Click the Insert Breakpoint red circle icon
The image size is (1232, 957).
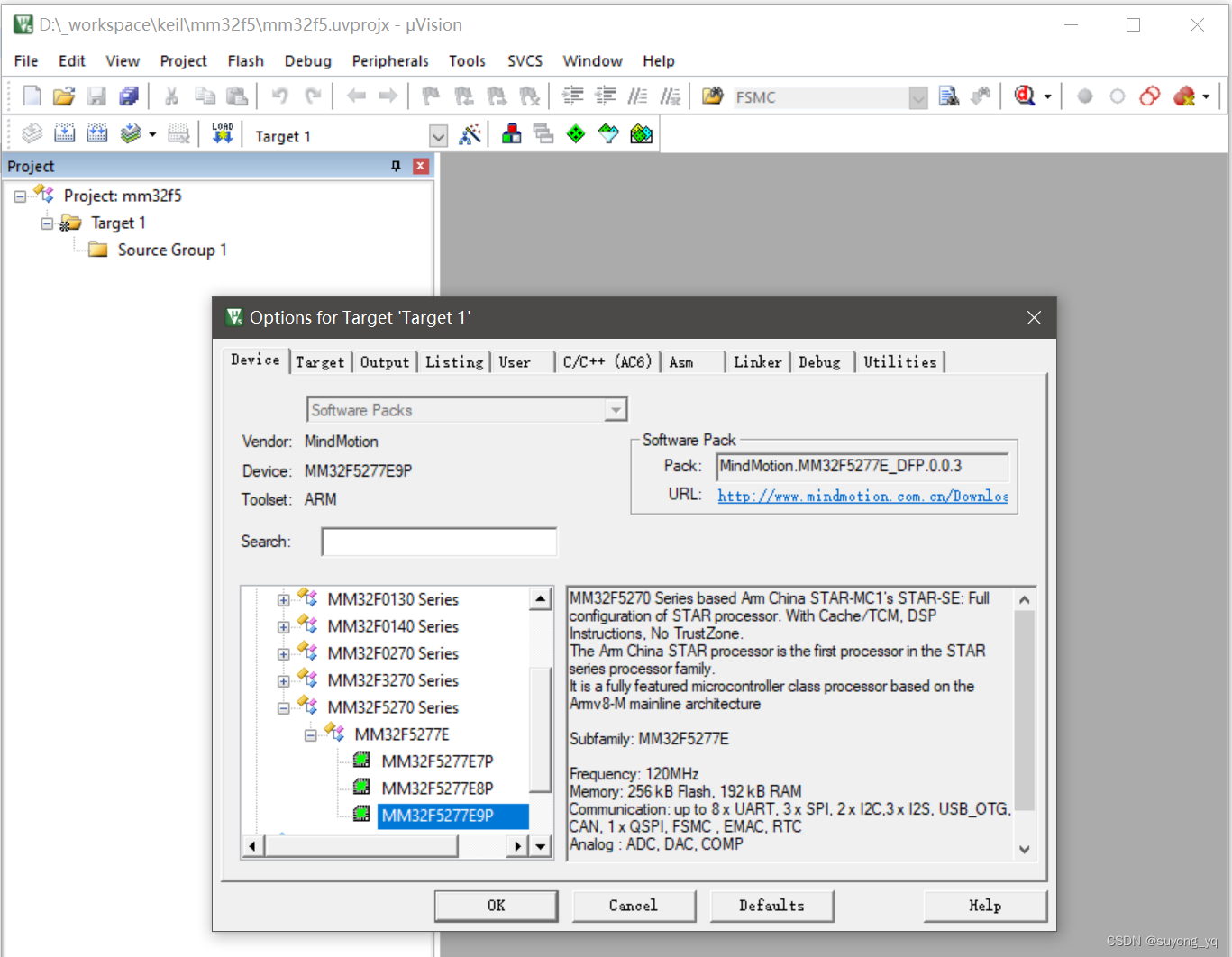pos(1085,96)
